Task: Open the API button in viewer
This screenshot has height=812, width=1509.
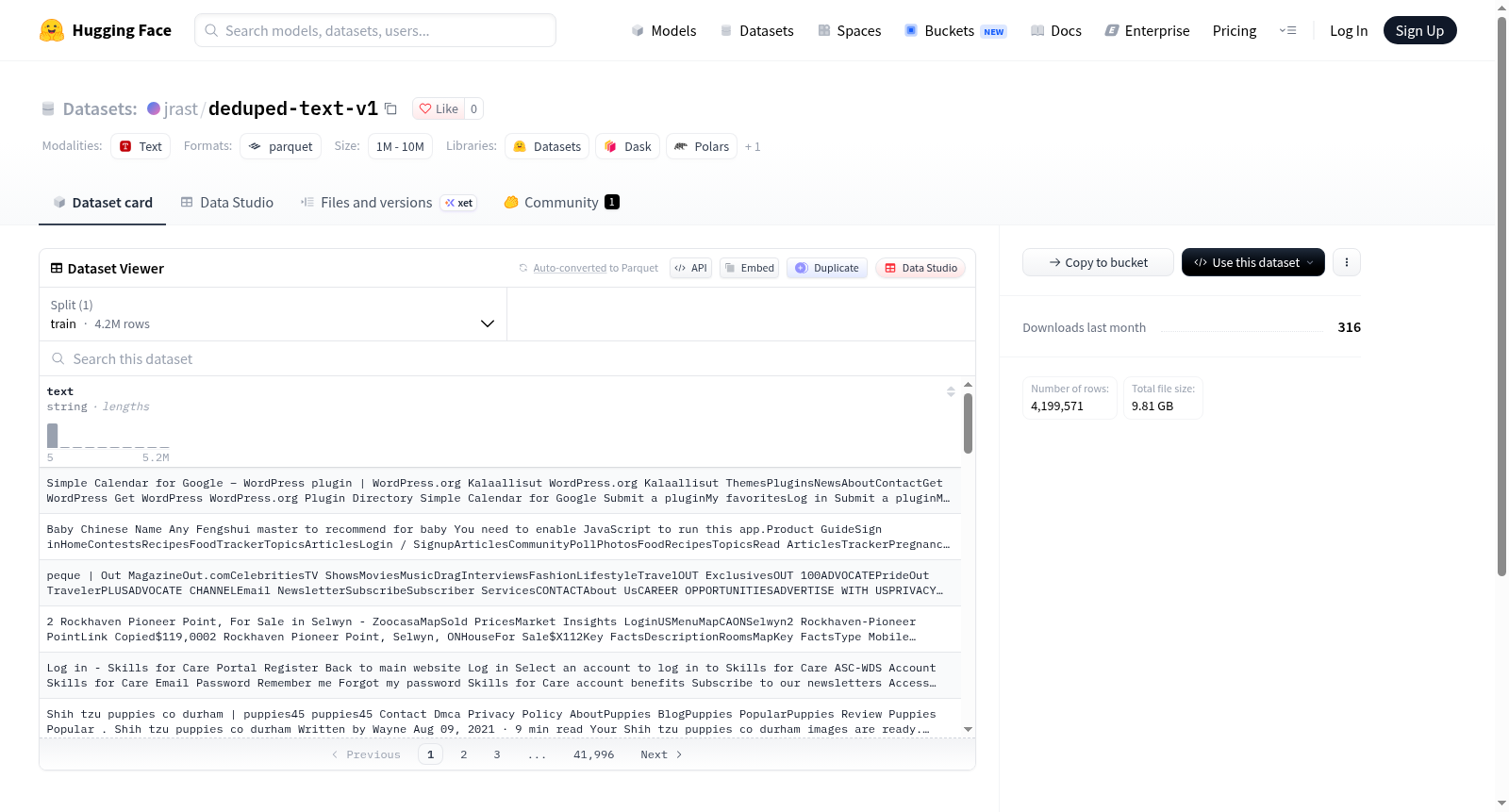Action: coord(690,268)
